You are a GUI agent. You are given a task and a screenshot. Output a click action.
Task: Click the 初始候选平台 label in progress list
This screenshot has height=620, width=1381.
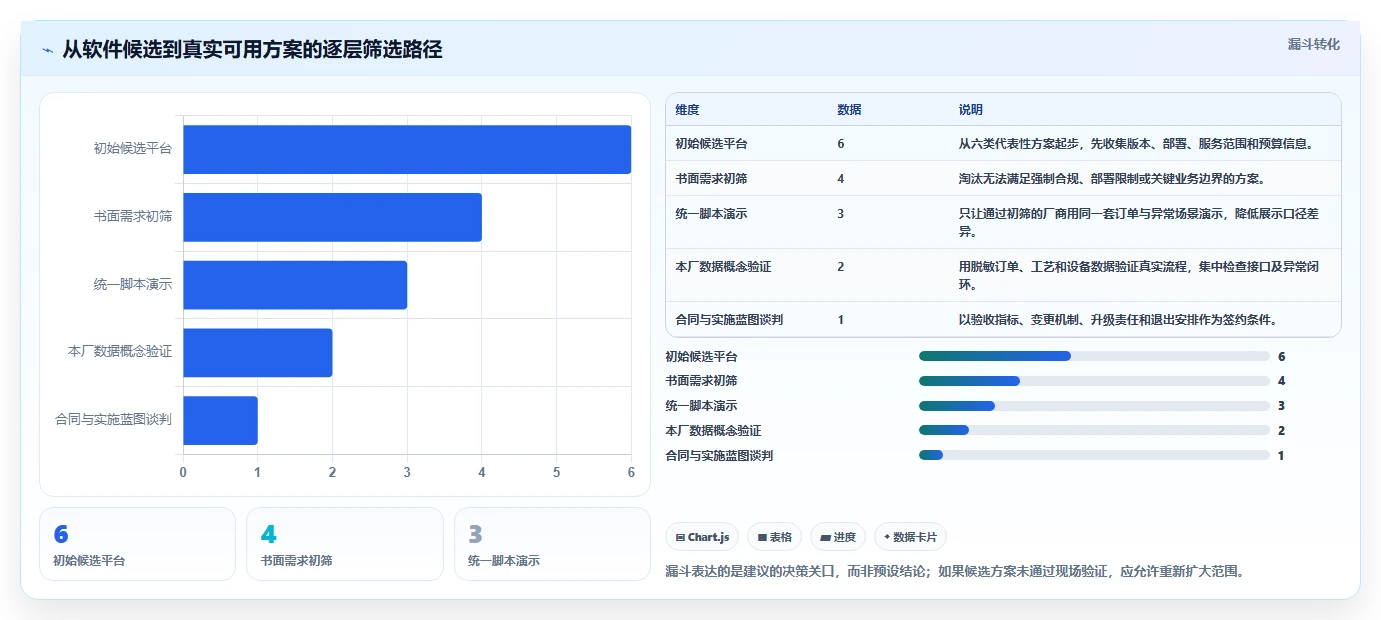click(x=701, y=356)
